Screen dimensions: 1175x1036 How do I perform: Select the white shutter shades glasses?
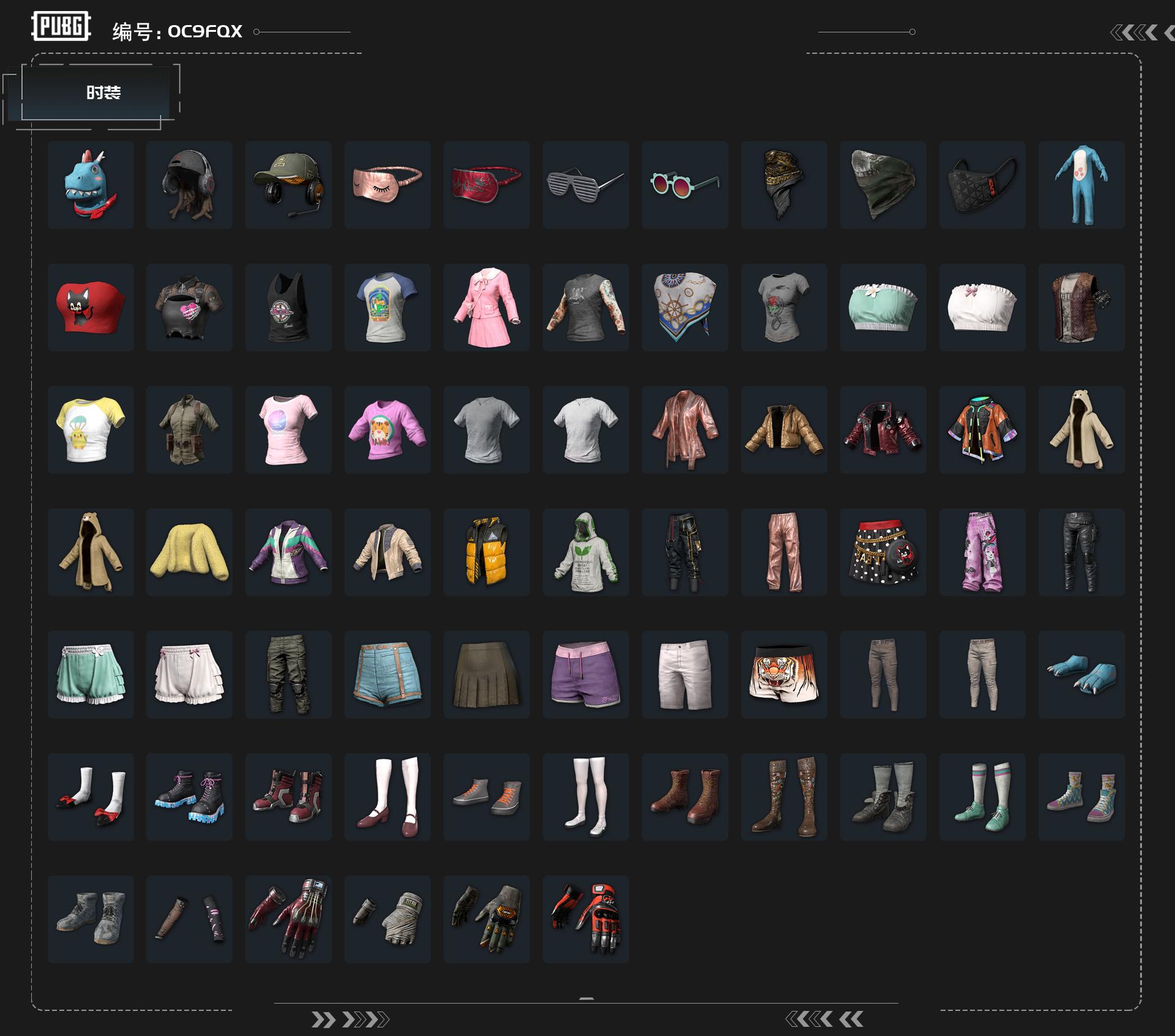(x=586, y=185)
